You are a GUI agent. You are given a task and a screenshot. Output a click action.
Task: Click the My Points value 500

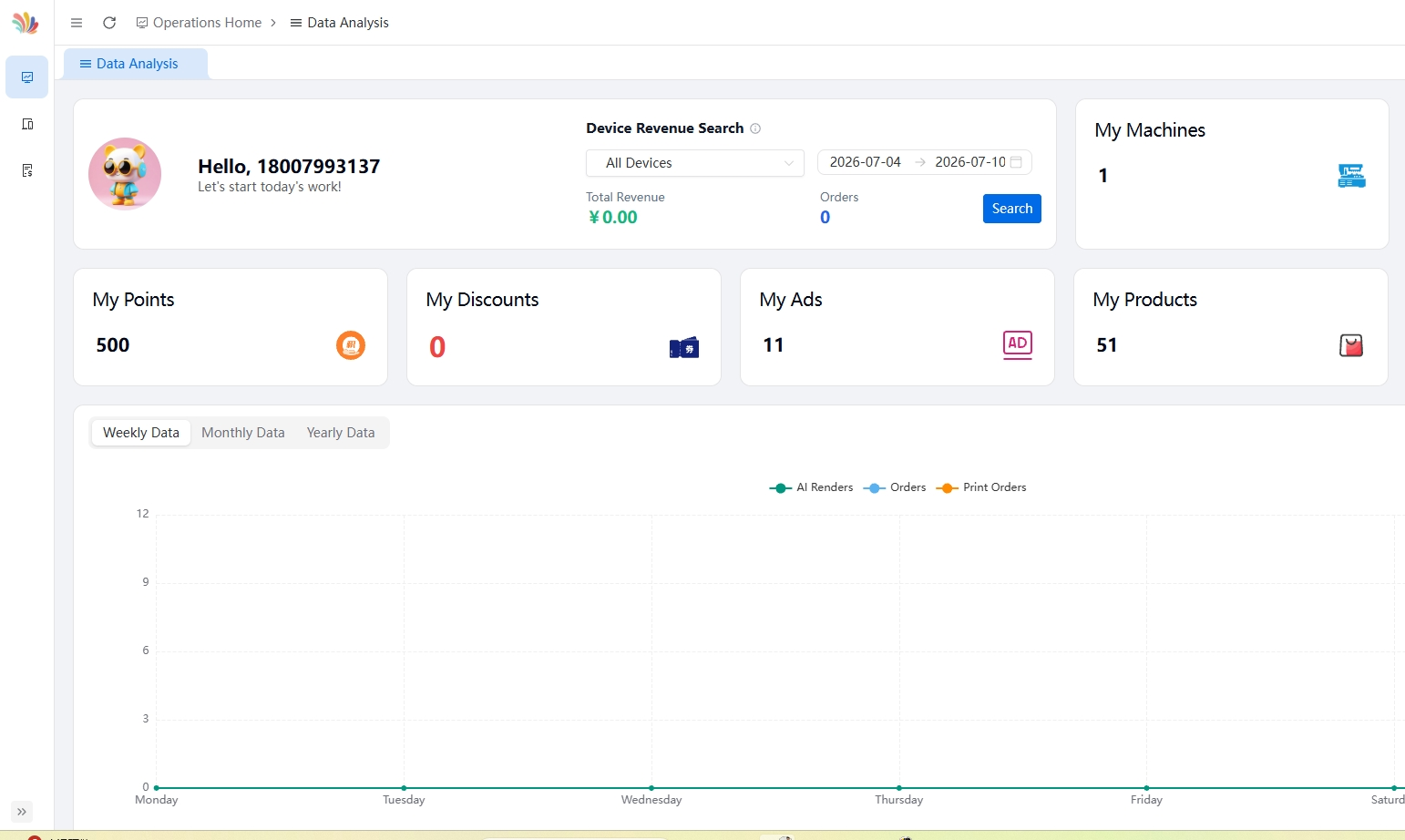pos(113,345)
